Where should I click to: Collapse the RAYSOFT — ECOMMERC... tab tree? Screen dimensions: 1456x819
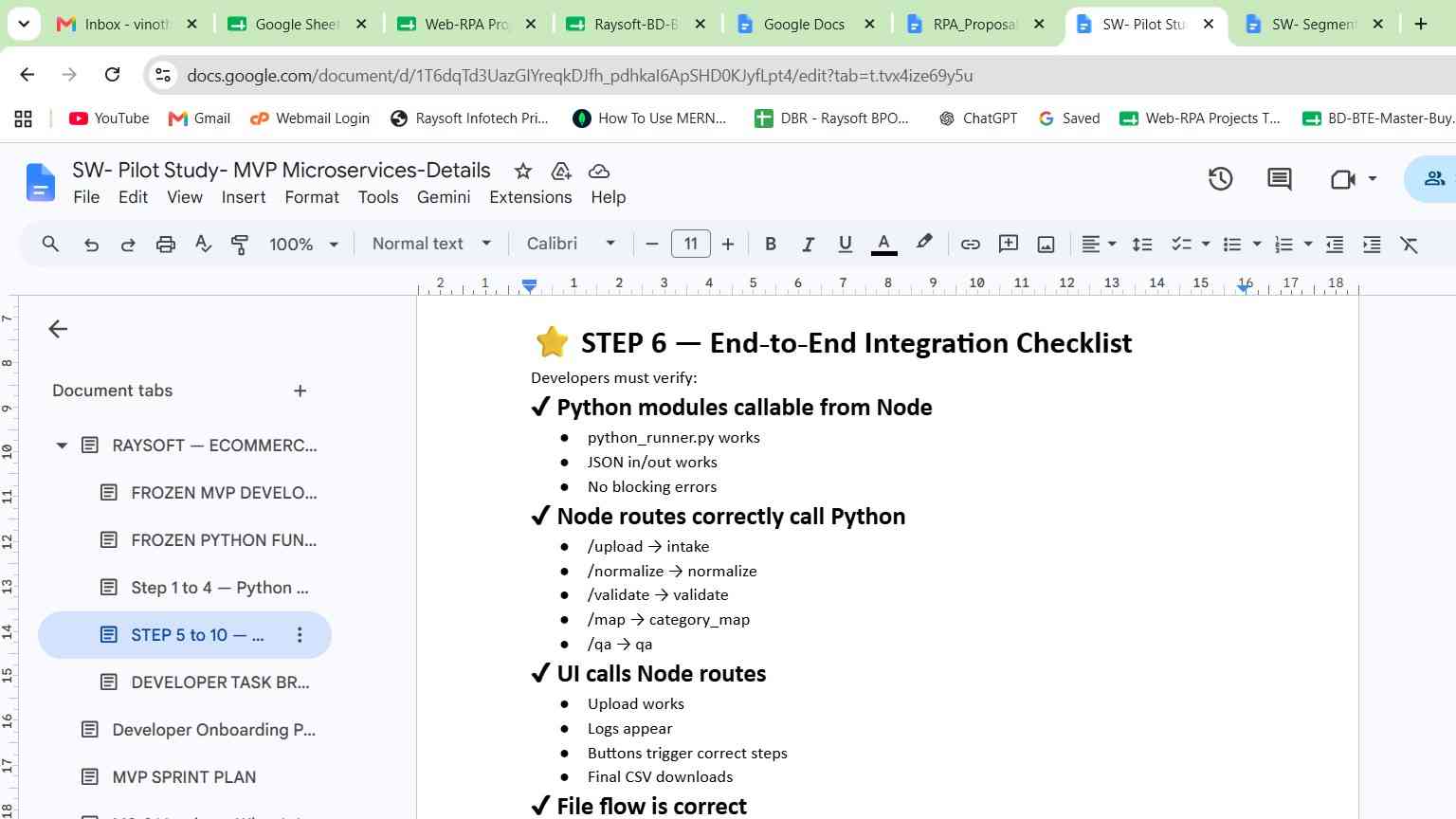[x=62, y=446]
